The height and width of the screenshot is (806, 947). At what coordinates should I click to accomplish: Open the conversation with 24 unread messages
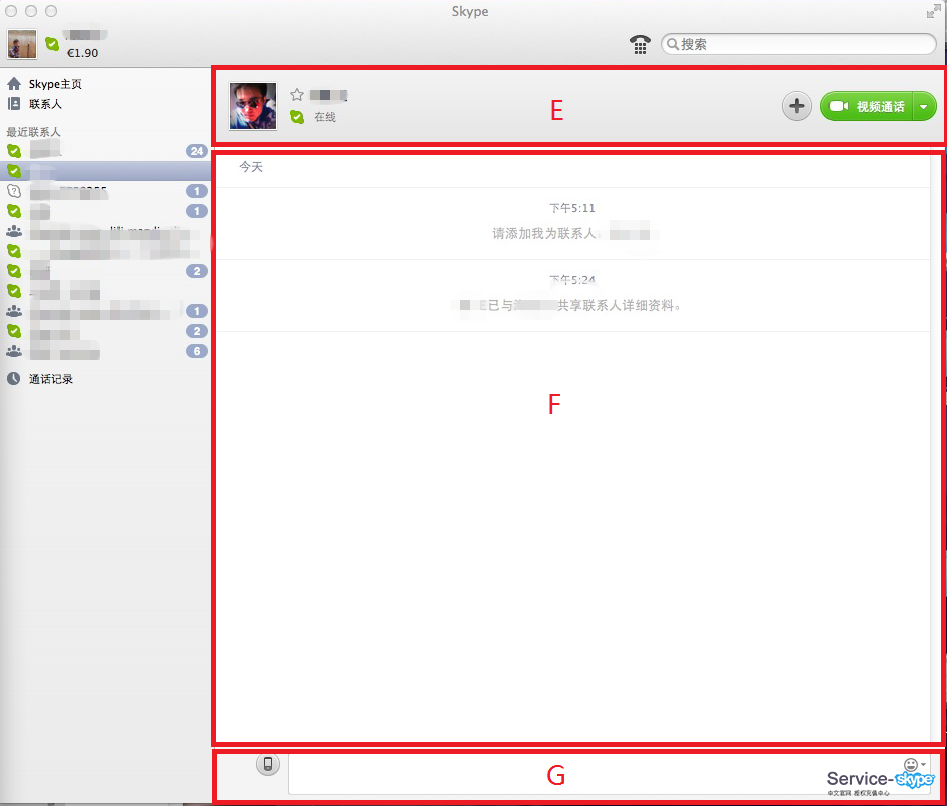(x=100, y=151)
